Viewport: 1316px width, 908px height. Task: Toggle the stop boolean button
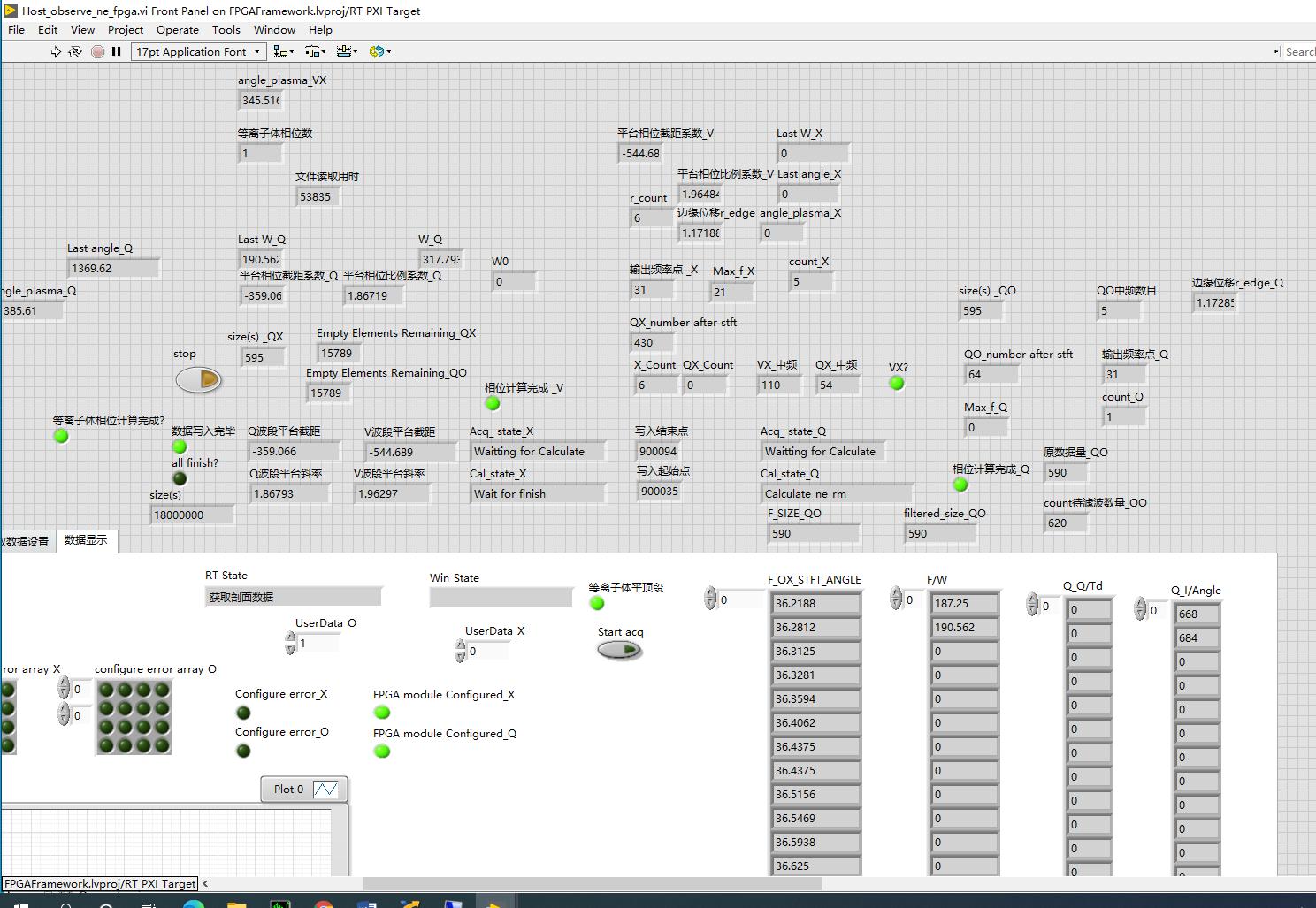pyautogui.click(x=198, y=380)
